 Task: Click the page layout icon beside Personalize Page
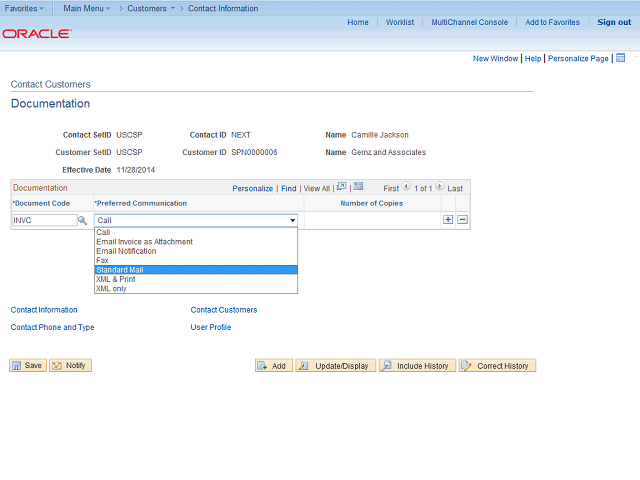tap(620, 58)
